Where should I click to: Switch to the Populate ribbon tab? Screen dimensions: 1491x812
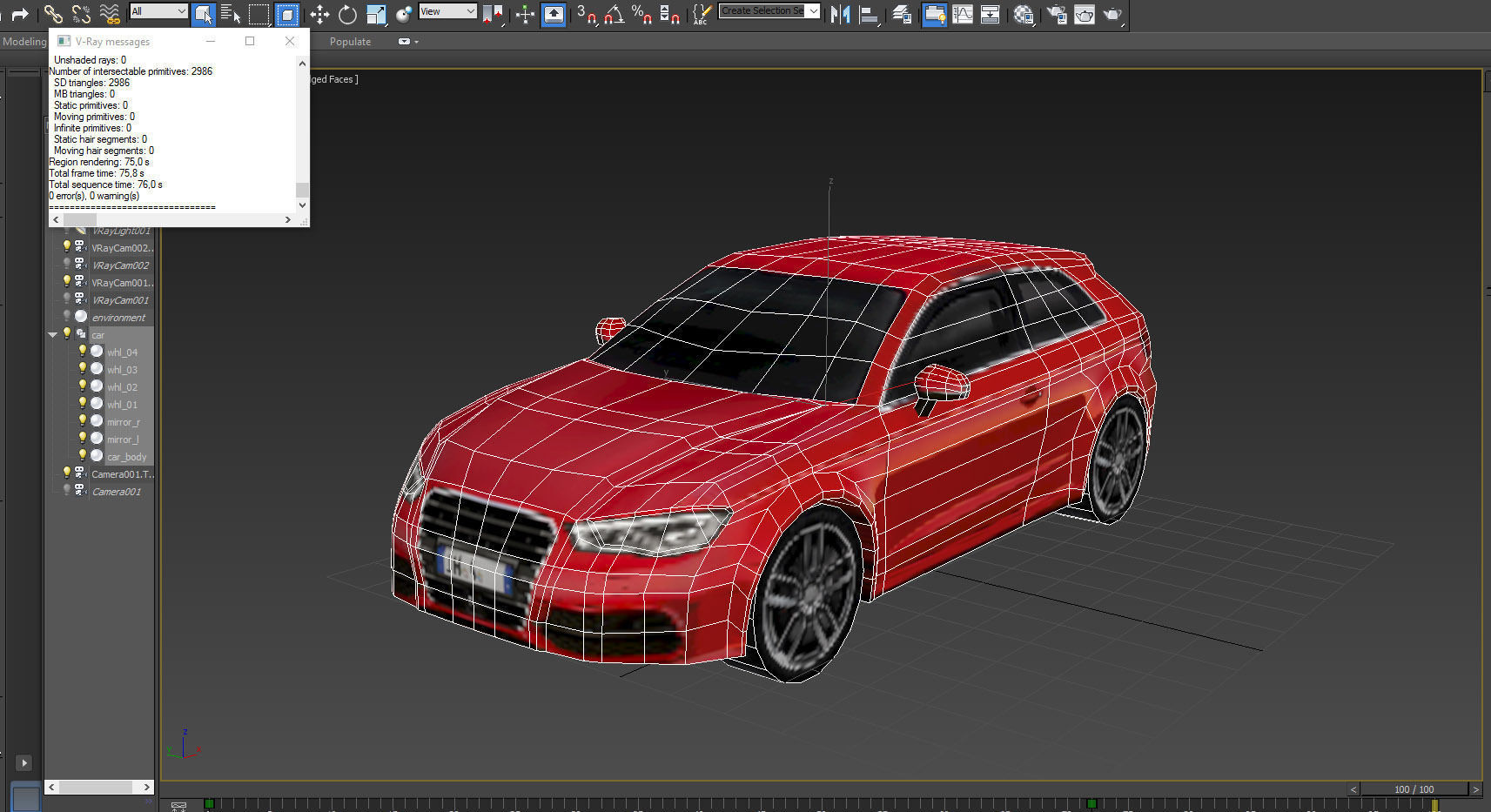coord(350,41)
